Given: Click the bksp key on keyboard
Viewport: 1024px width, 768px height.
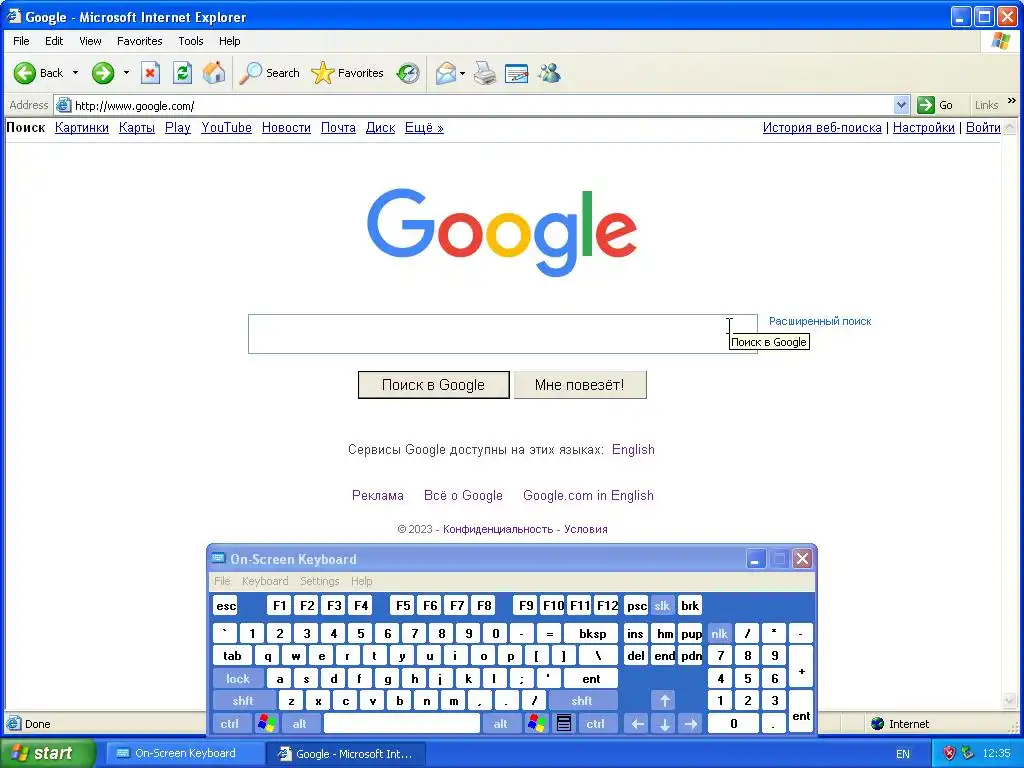Looking at the screenshot, I should [x=593, y=633].
